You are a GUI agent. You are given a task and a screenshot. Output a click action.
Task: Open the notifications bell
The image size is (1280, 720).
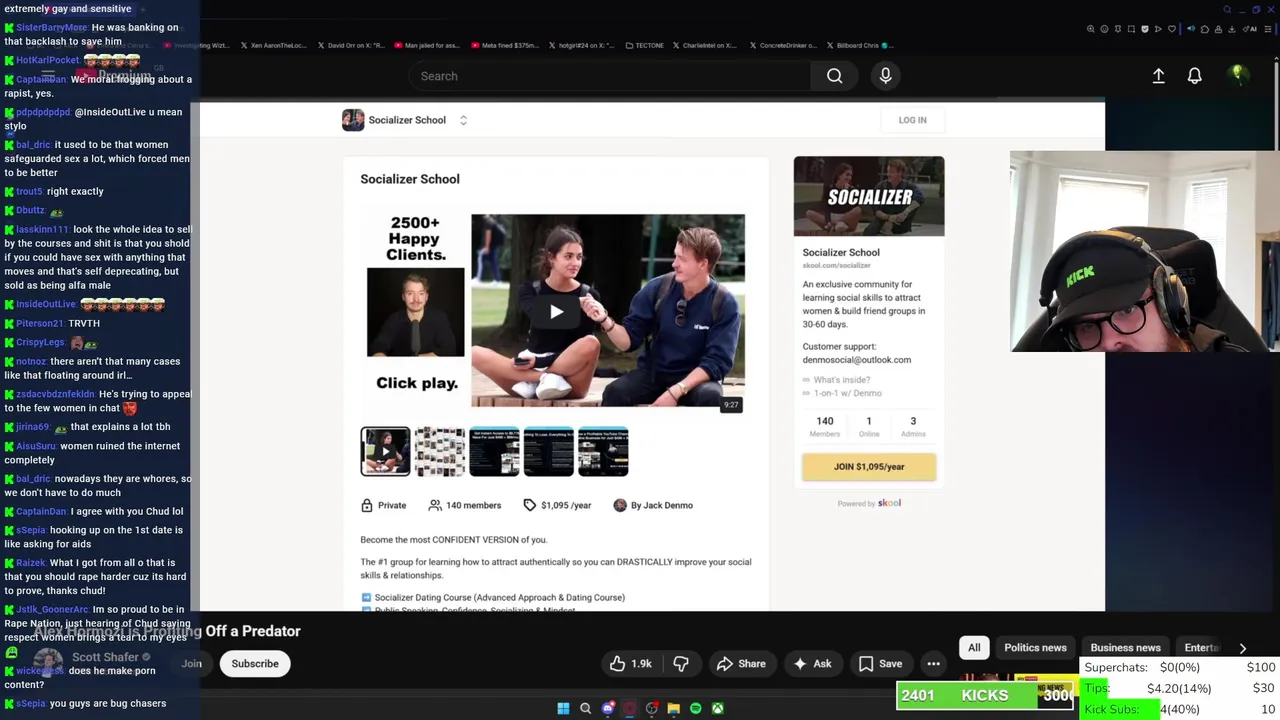coord(1194,76)
